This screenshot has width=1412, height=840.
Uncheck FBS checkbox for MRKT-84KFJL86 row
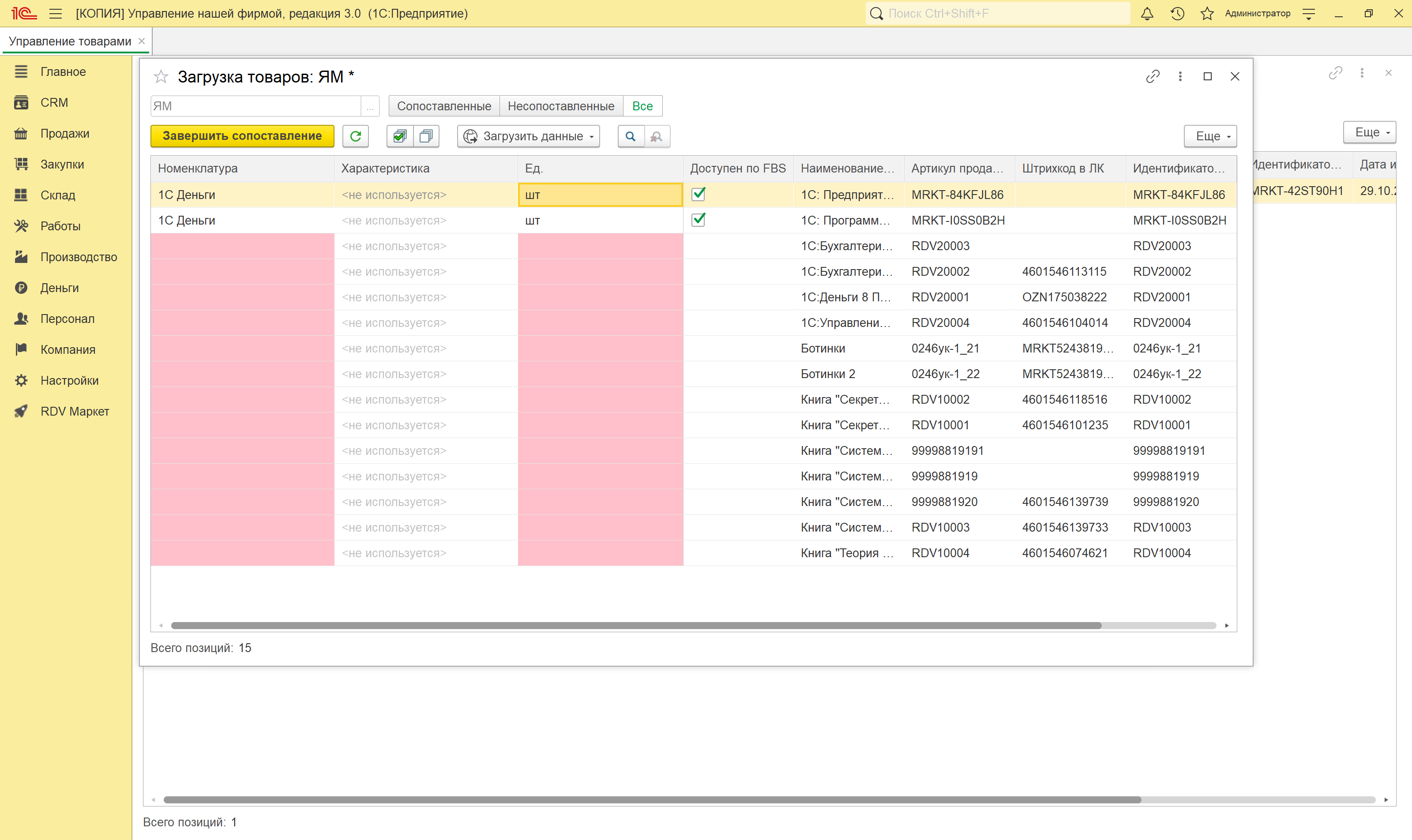[x=698, y=194]
